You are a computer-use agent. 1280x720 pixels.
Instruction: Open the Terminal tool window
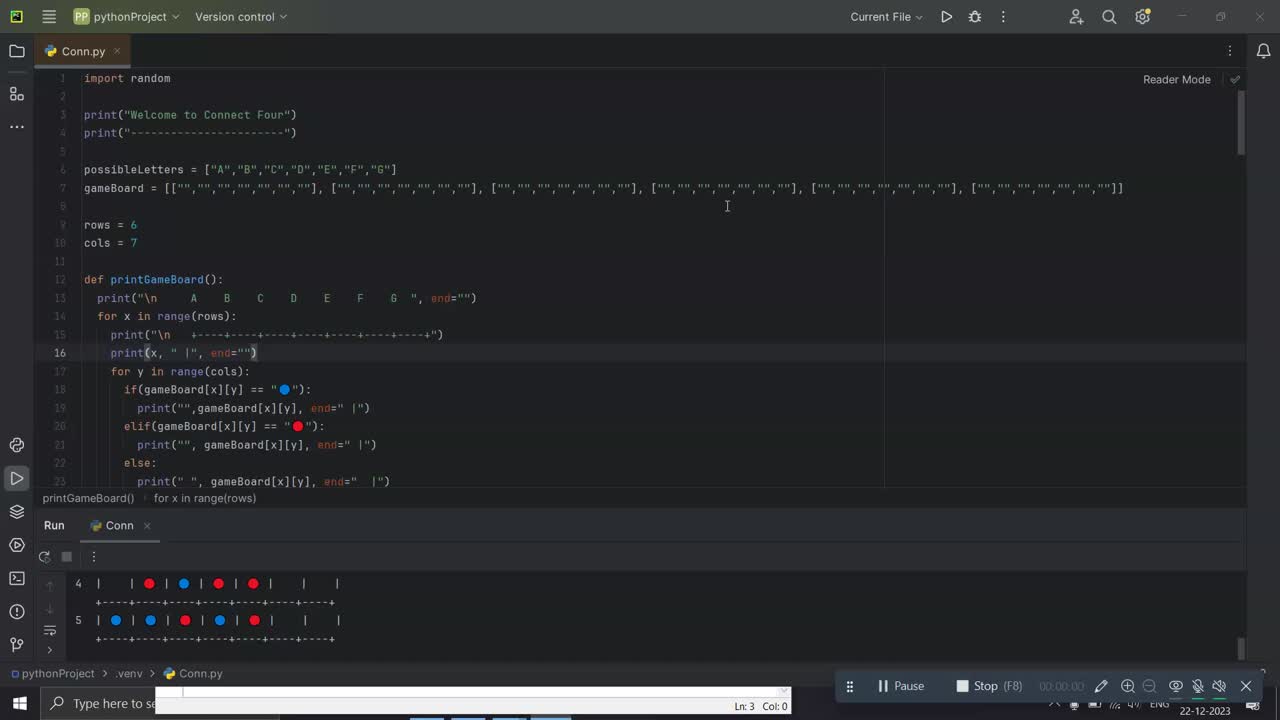click(17, 578)
